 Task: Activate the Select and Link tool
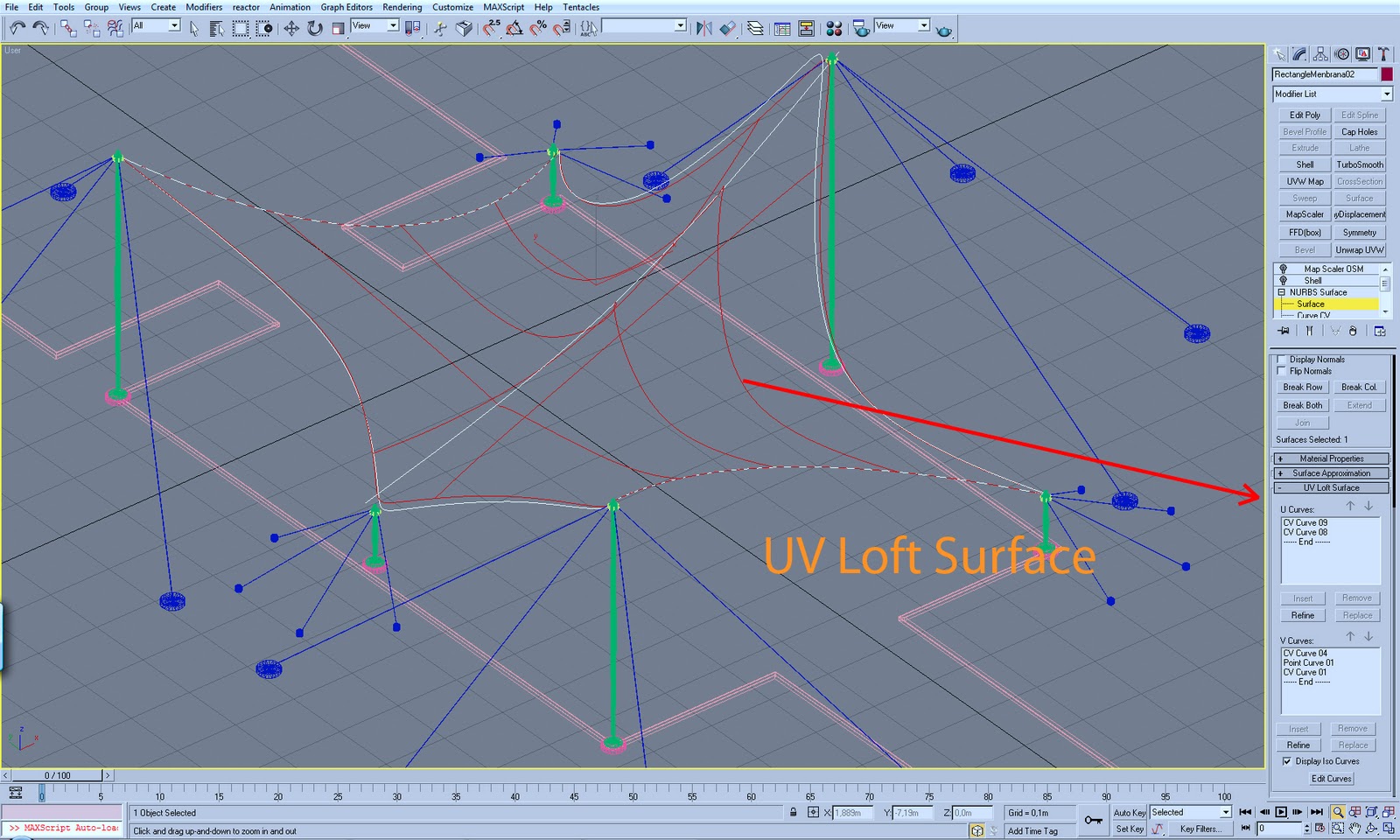tap(67, 28)
